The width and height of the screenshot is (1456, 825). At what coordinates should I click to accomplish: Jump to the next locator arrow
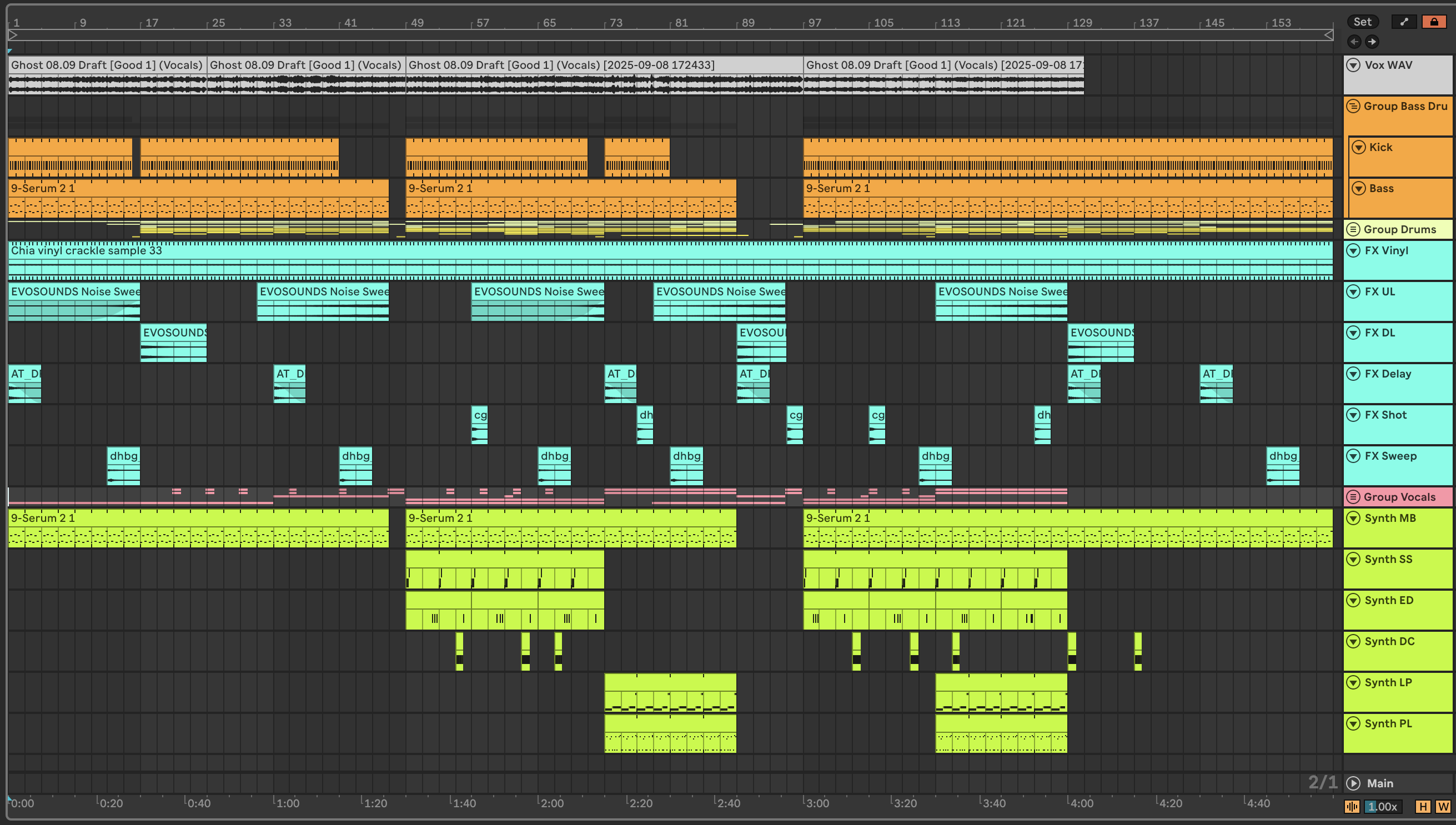[x=1372, y=42]
